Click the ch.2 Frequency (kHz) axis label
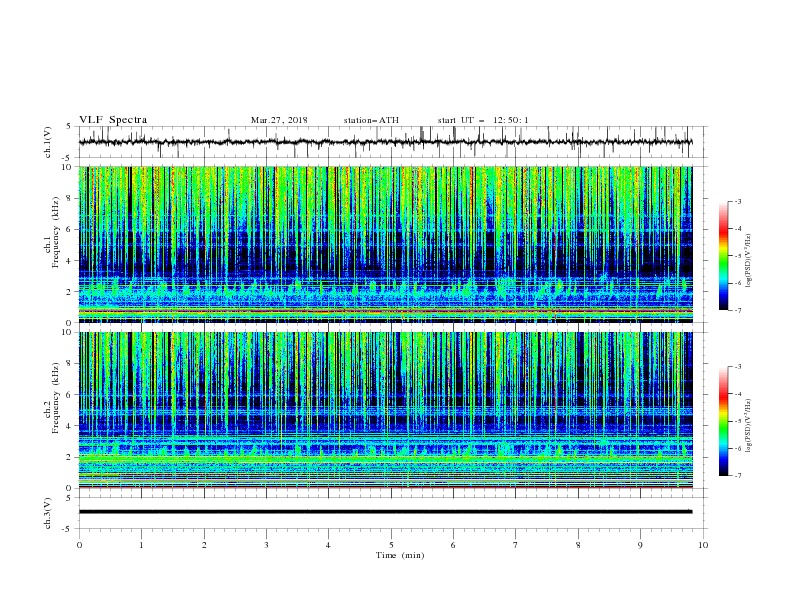This screenshot has width=792, height=612. click(x=52, y=398)
